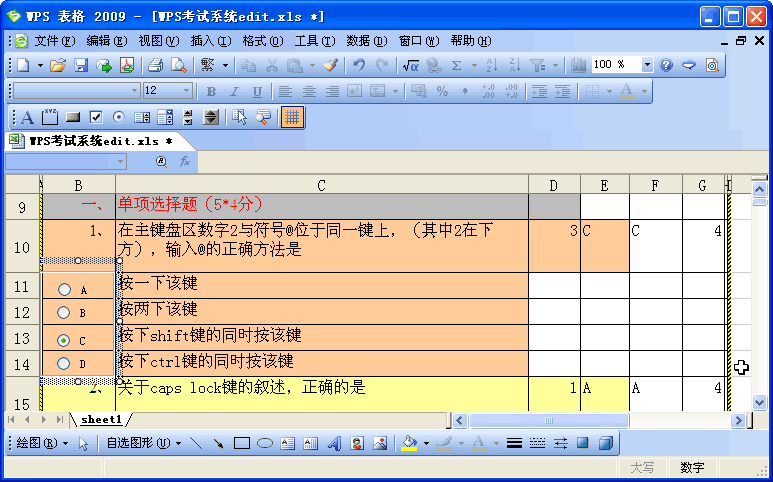
Task: Select the scroll bar form control
Action: coord(188,117)
